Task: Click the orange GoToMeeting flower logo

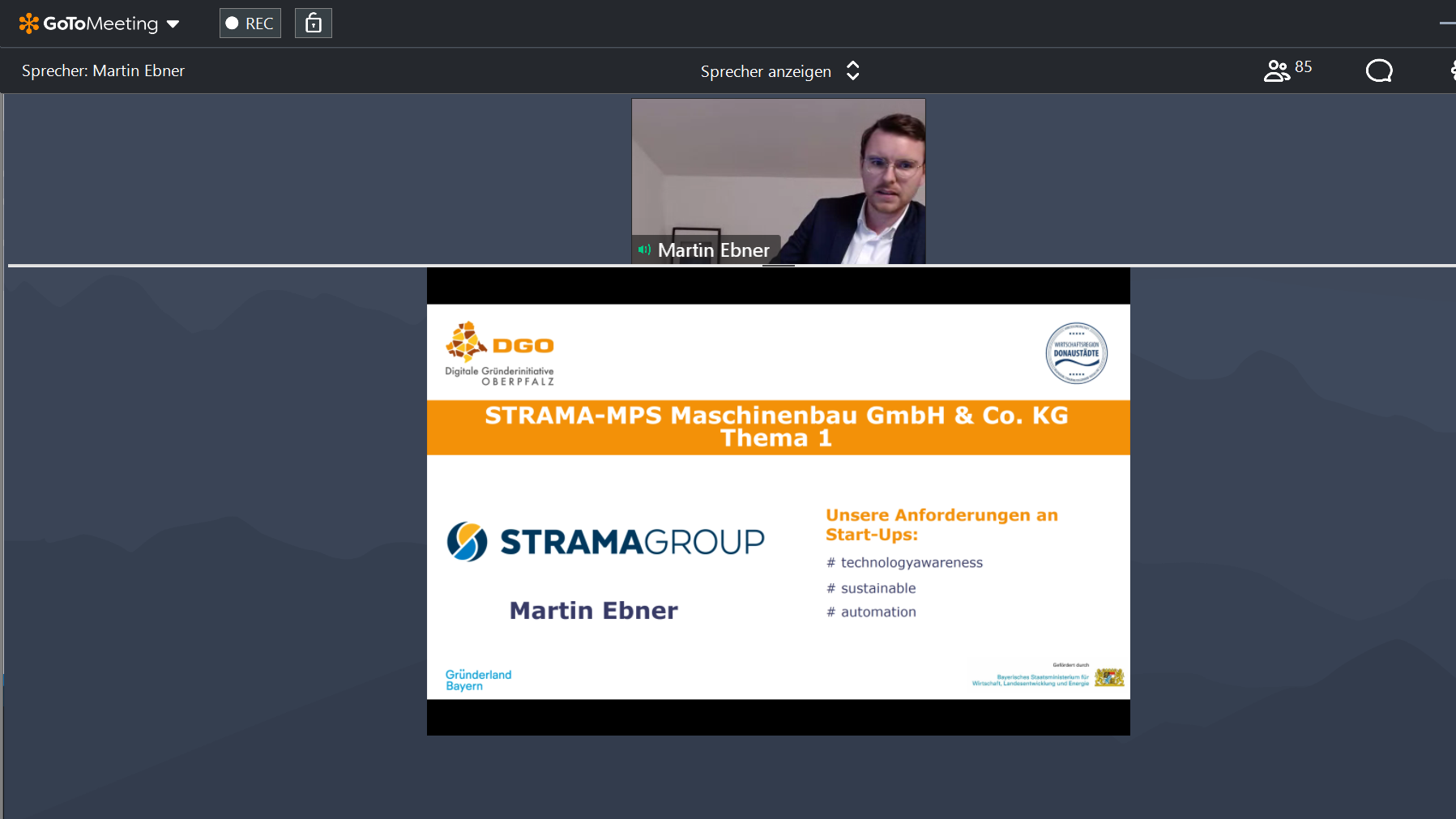Action: (28, 23)
